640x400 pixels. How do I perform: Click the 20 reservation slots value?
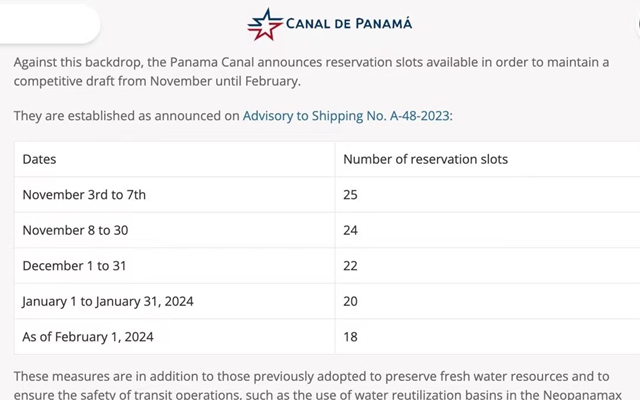[350, 301]
